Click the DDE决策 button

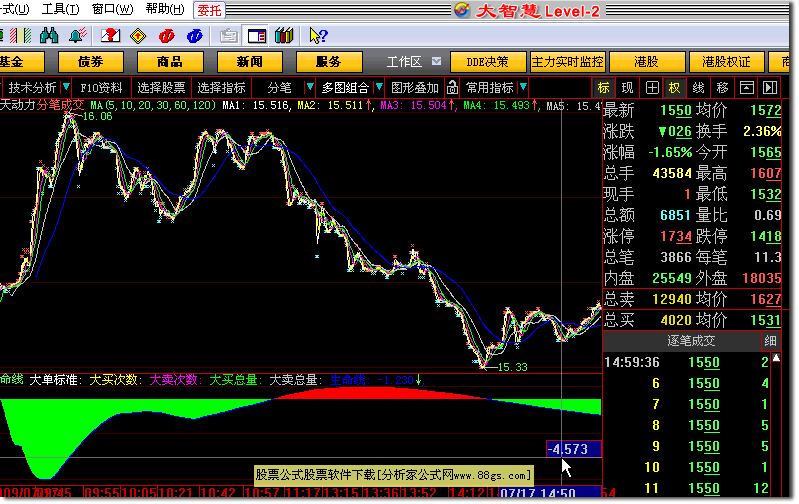488,62
